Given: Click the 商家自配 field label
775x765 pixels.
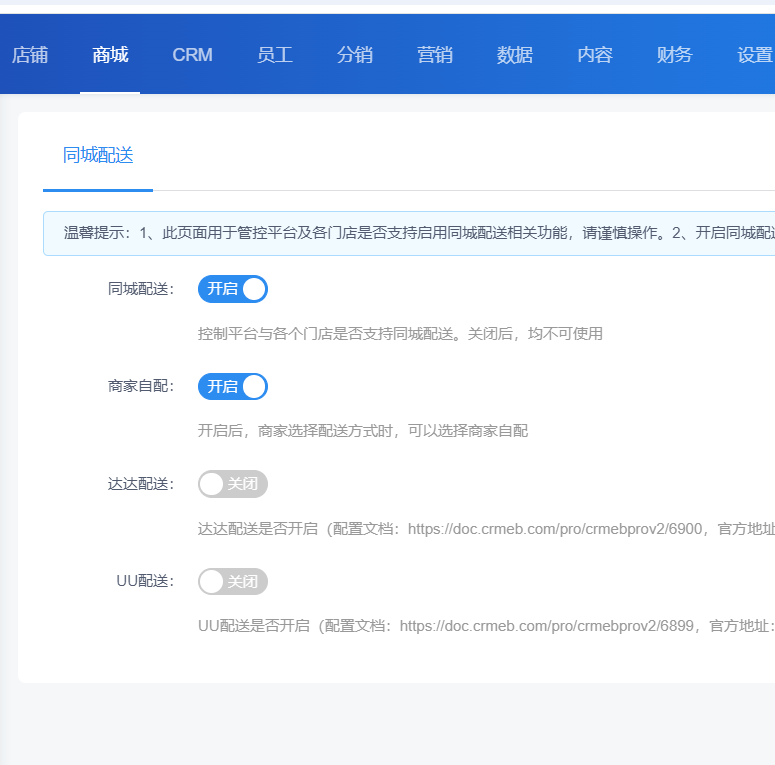Looking at the screenshot, I should pos(140,387).
